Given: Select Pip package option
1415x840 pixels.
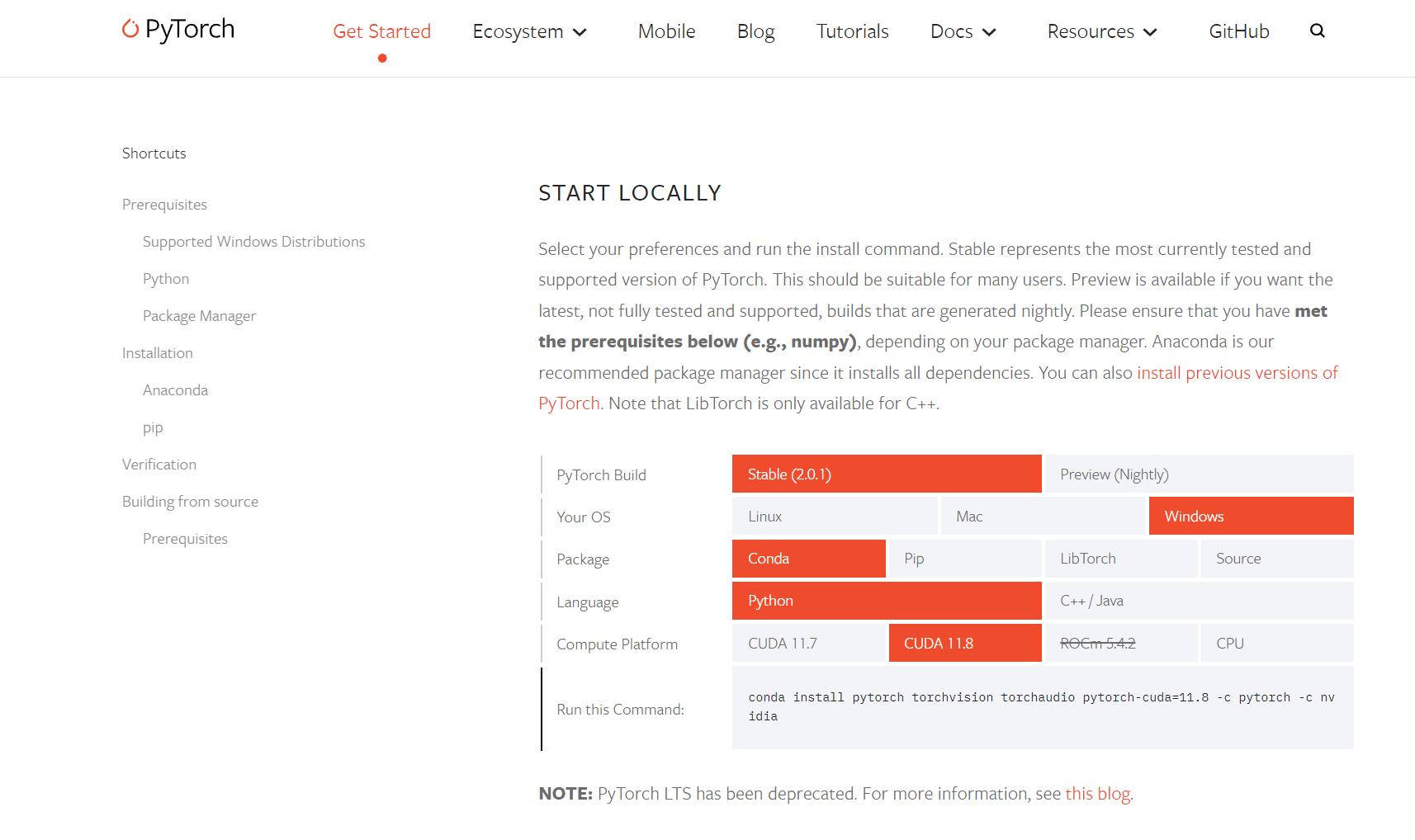Looking at the screenshot, I should tap(964, 559).
